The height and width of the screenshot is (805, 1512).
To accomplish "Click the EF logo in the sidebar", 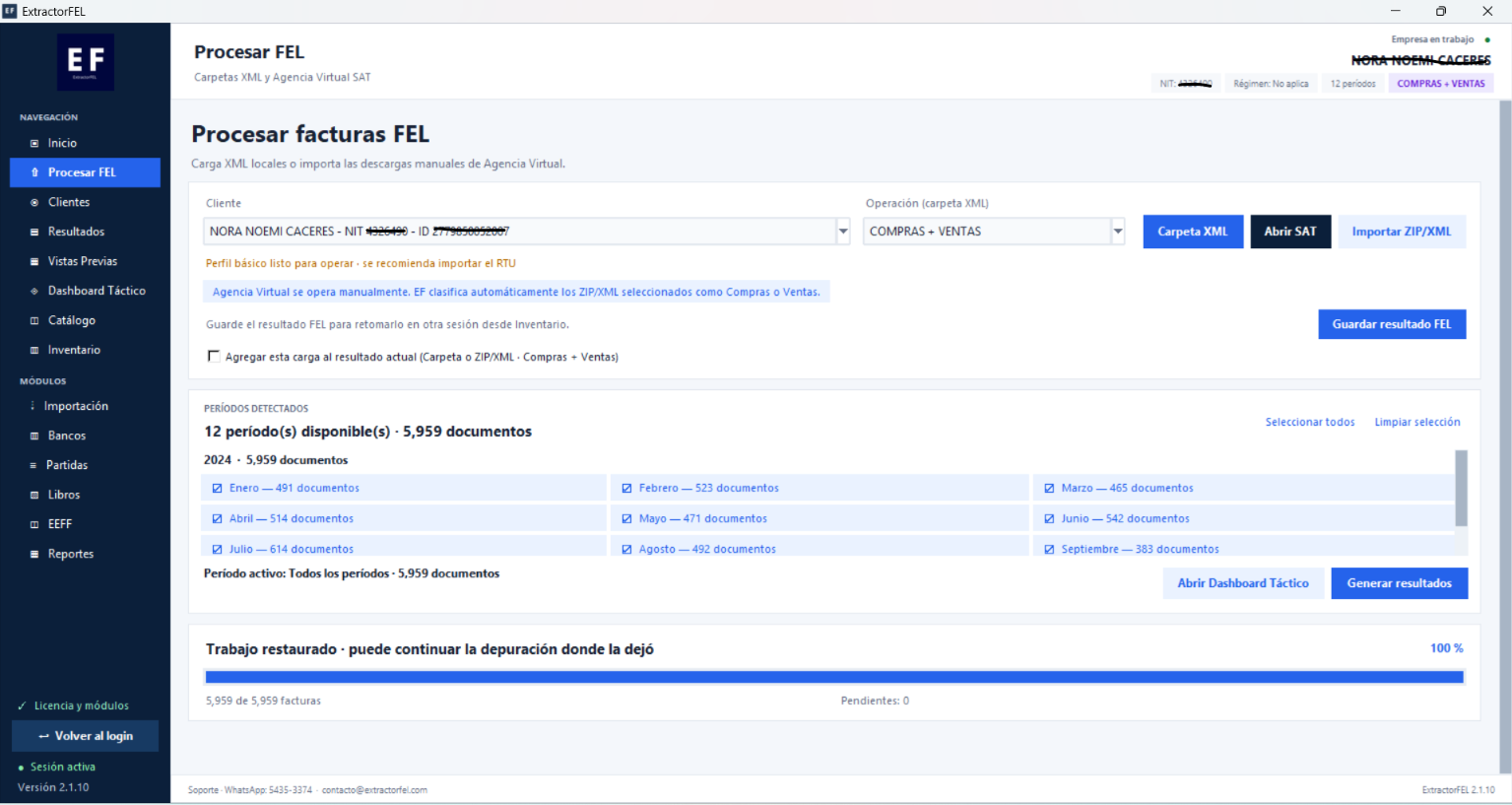I will click(x=86, y=62).
